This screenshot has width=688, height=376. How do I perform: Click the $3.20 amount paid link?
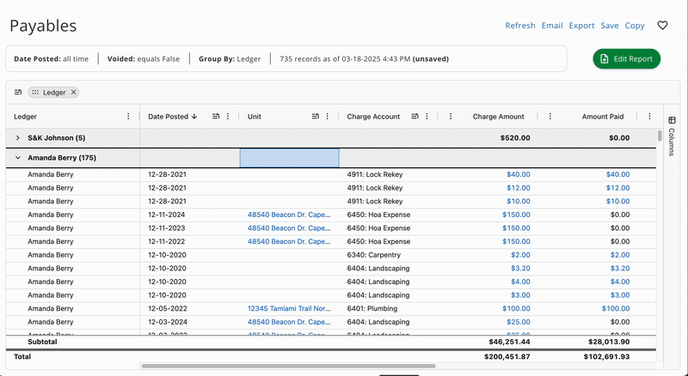coord(620,268)
